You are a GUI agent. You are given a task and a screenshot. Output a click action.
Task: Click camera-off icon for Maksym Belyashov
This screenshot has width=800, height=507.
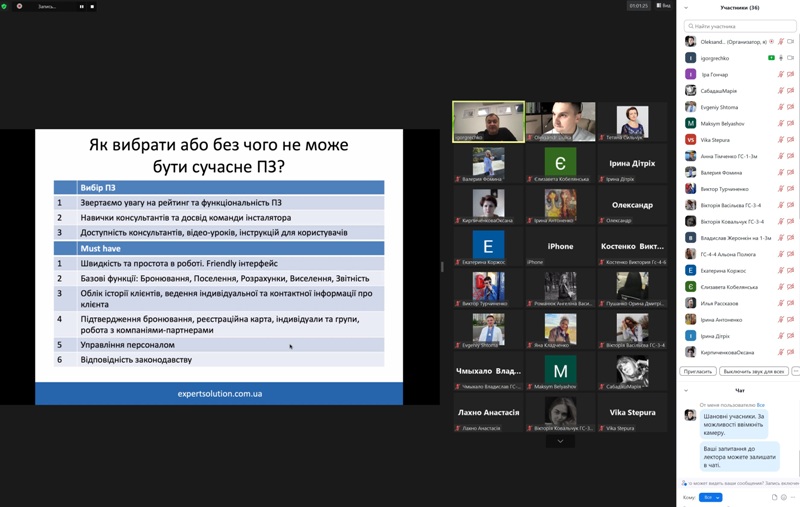tap(791, 123)
